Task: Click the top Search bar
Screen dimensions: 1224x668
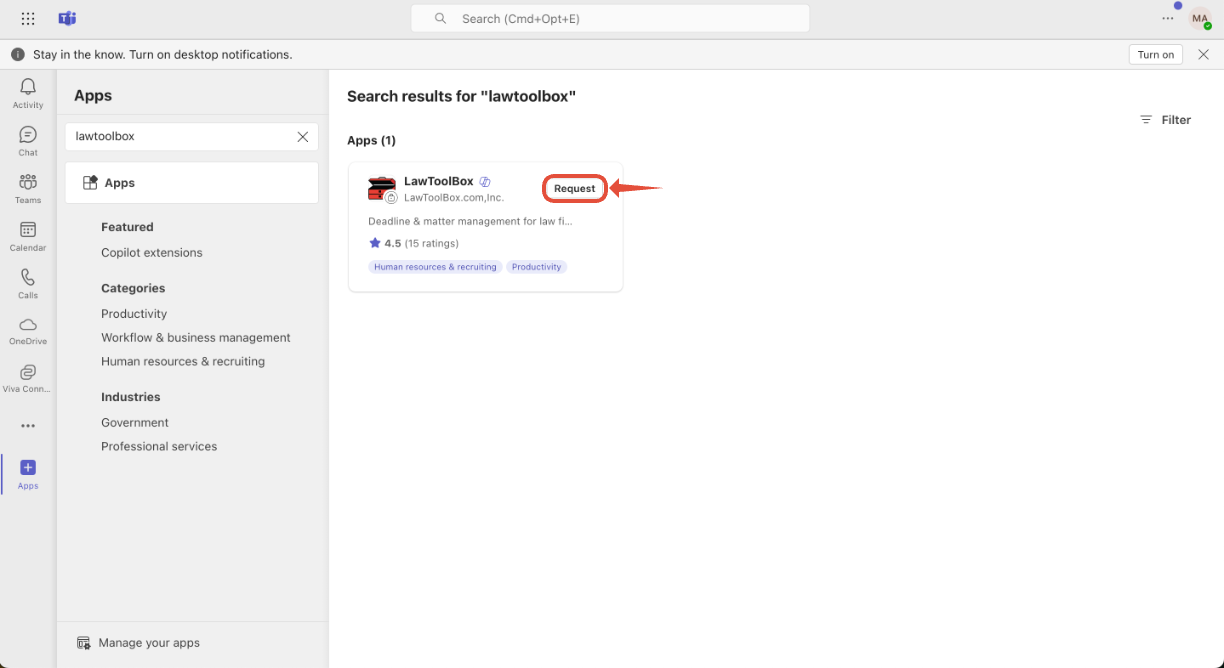Action: tap(610, 19)
